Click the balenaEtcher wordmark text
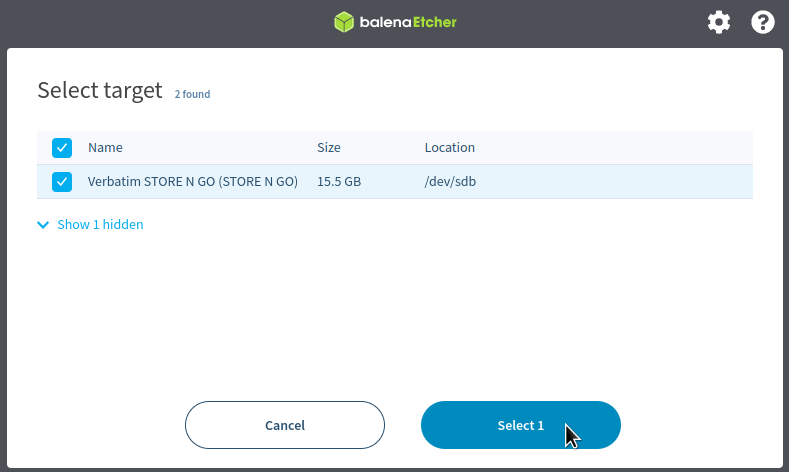 (x=408, y=22)
